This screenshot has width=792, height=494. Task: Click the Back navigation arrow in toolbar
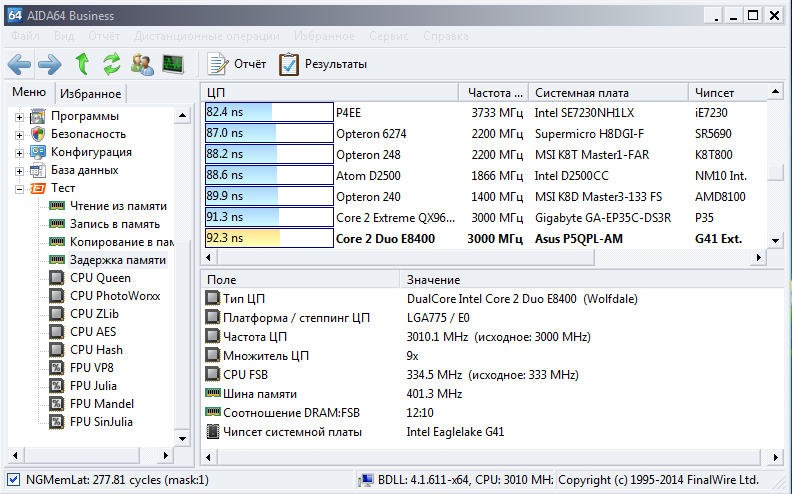(20, 64)
